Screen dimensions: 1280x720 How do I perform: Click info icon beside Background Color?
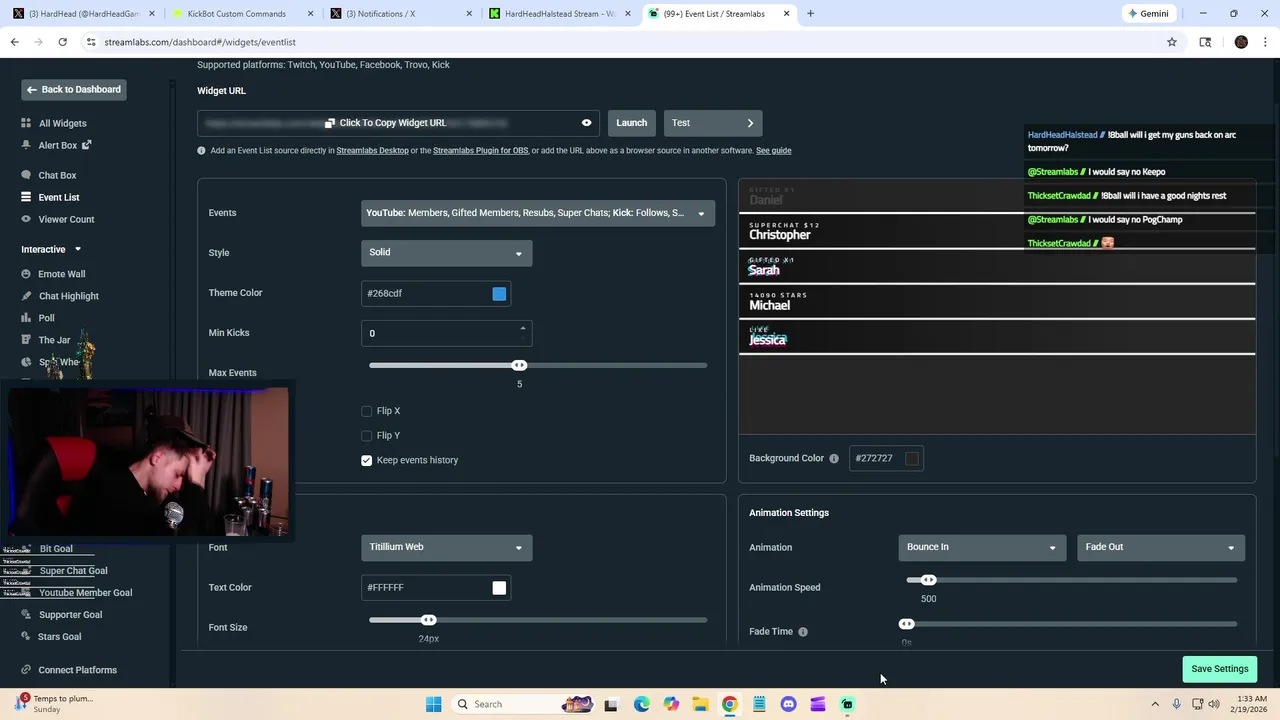[834, 458]
